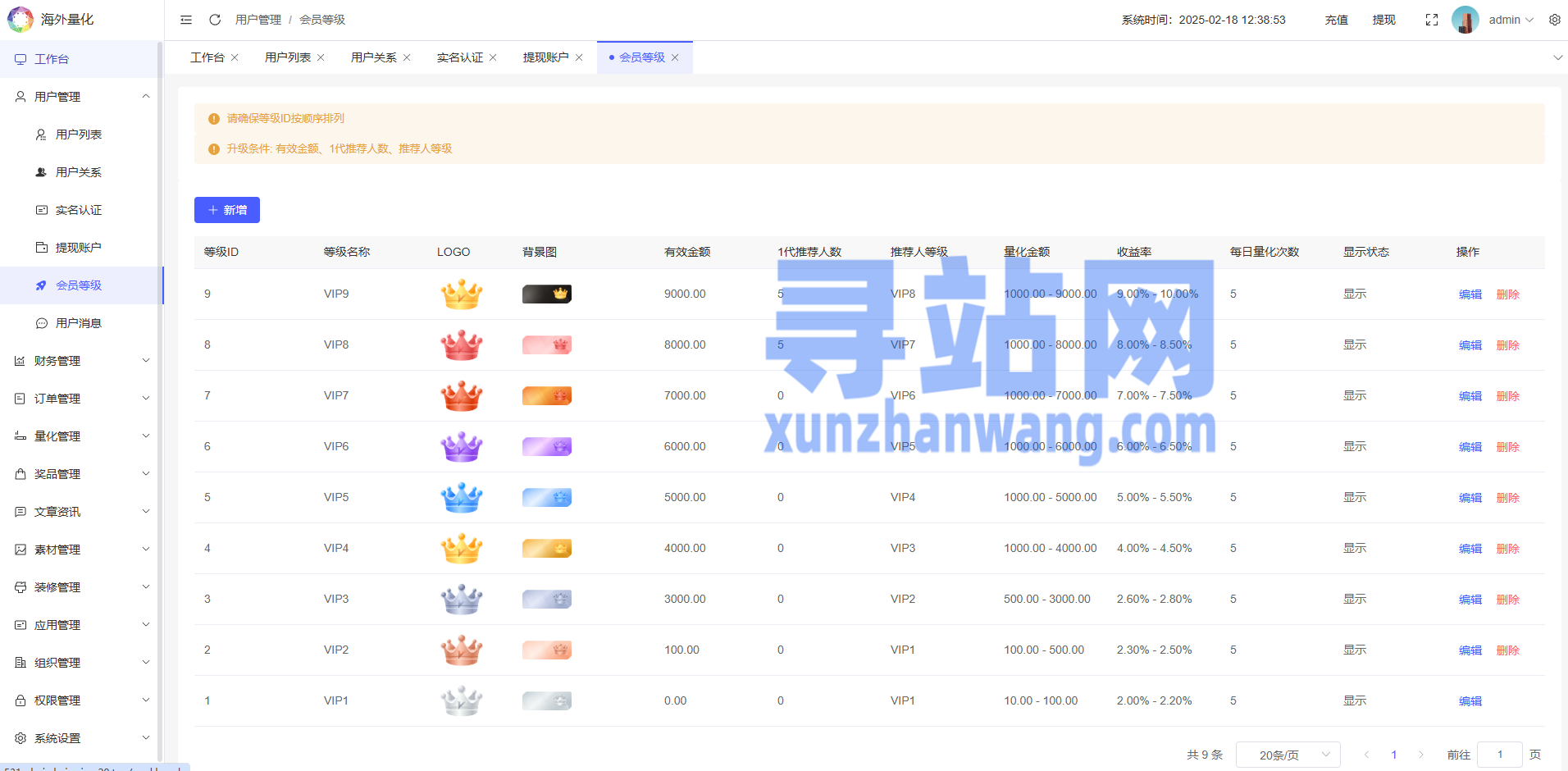Click the VIP2 bronze crown logo
Viewport: 1568px width, 771px height.
click(462, 650)
